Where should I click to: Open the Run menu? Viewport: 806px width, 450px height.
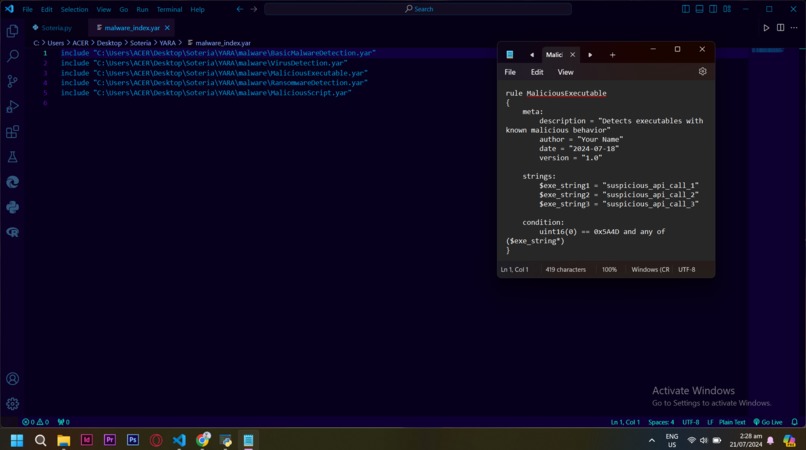tap(142, 9)
